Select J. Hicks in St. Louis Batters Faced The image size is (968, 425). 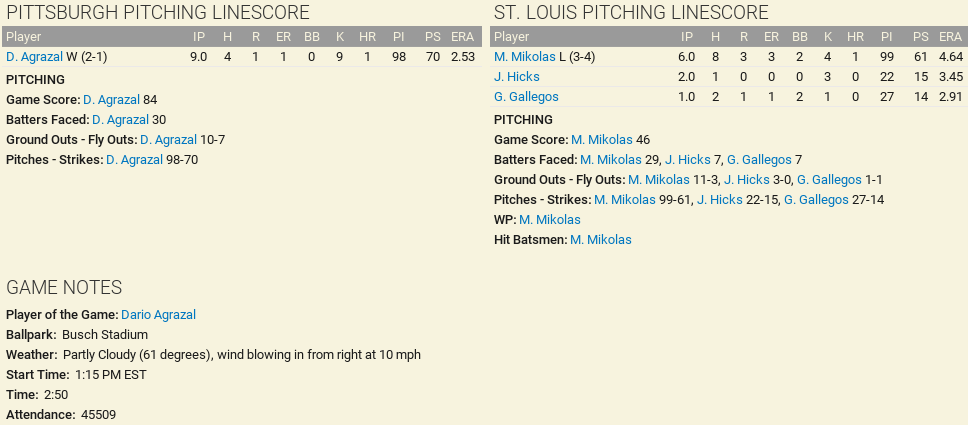pyautogui.click(x=687, y=160)
